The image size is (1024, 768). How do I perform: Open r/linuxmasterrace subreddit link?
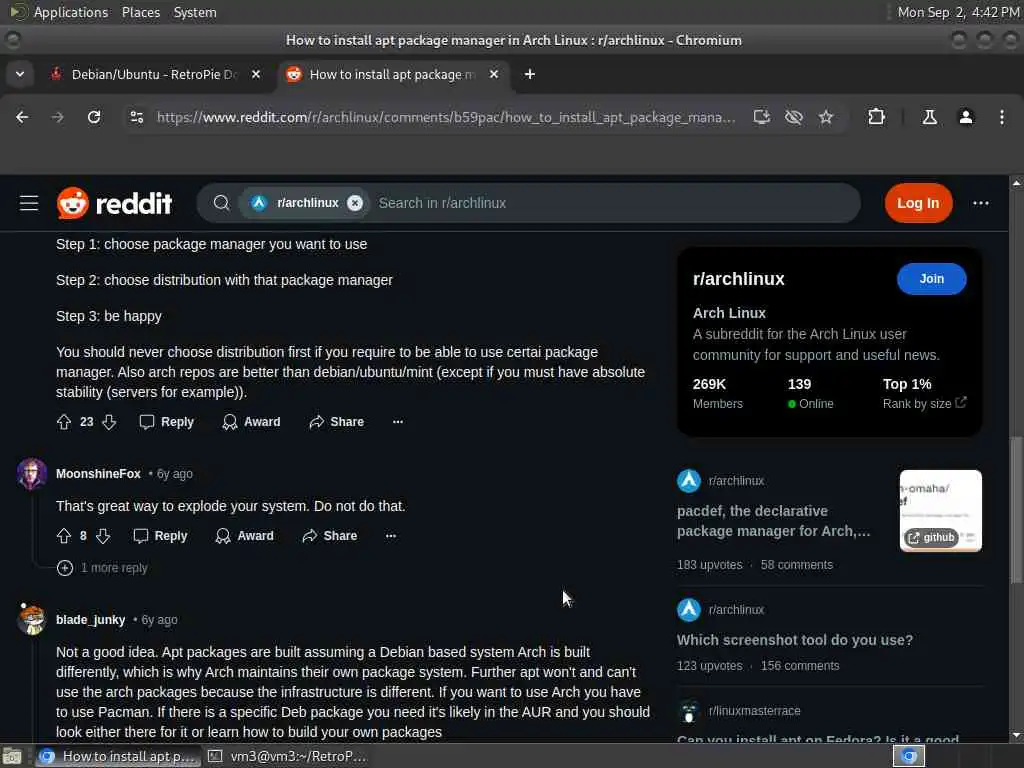pyautogui.click(x=754, y=711)
